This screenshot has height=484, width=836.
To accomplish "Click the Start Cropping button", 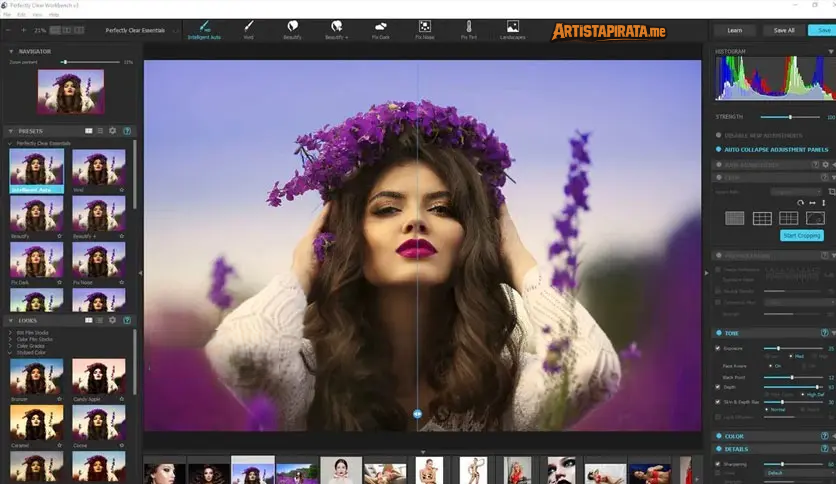I will pyautogui.click(x=801, y=236).
